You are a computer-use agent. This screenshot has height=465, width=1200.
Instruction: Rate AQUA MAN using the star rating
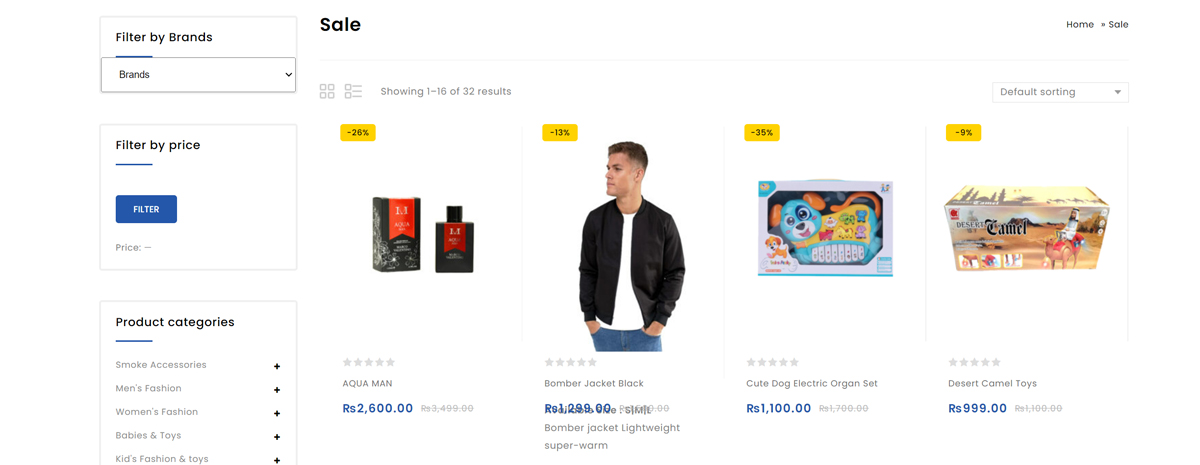pos(369,362)
